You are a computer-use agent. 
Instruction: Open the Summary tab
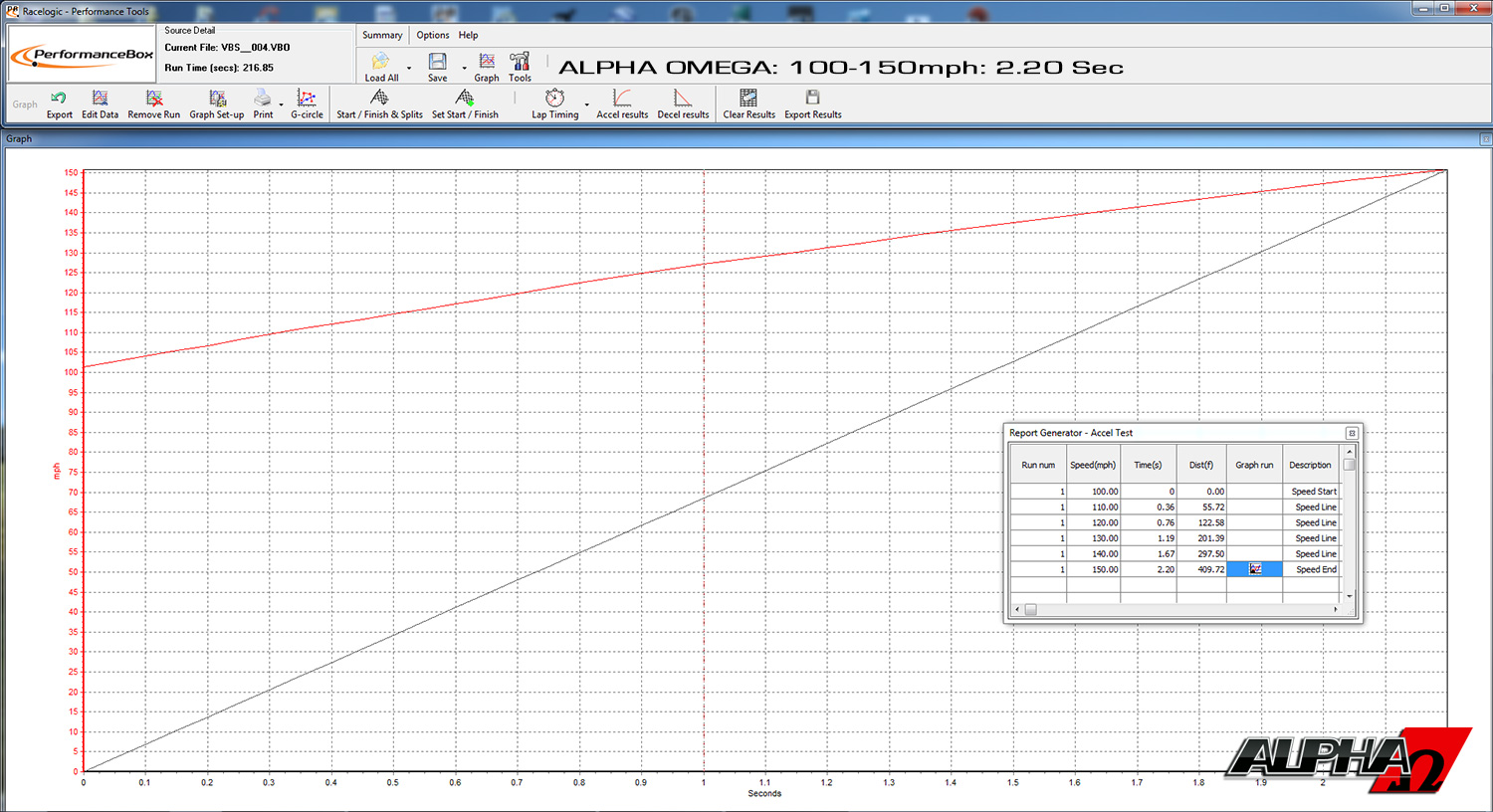[x=382, y=35]
